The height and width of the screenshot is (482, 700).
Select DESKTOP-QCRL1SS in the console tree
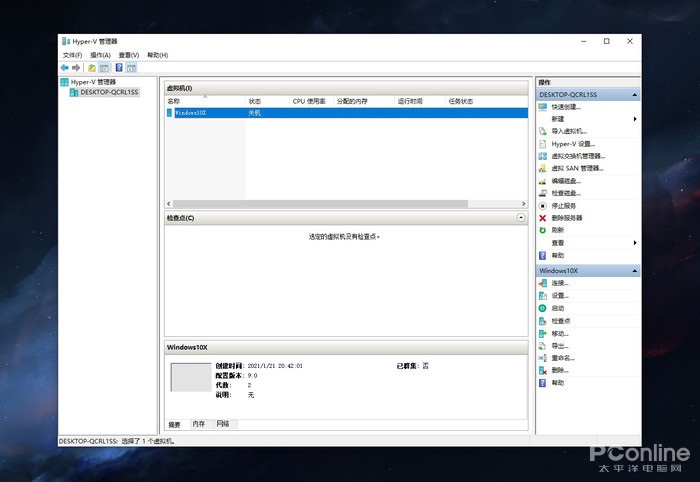pyautogui.click(x=109, y=92)
